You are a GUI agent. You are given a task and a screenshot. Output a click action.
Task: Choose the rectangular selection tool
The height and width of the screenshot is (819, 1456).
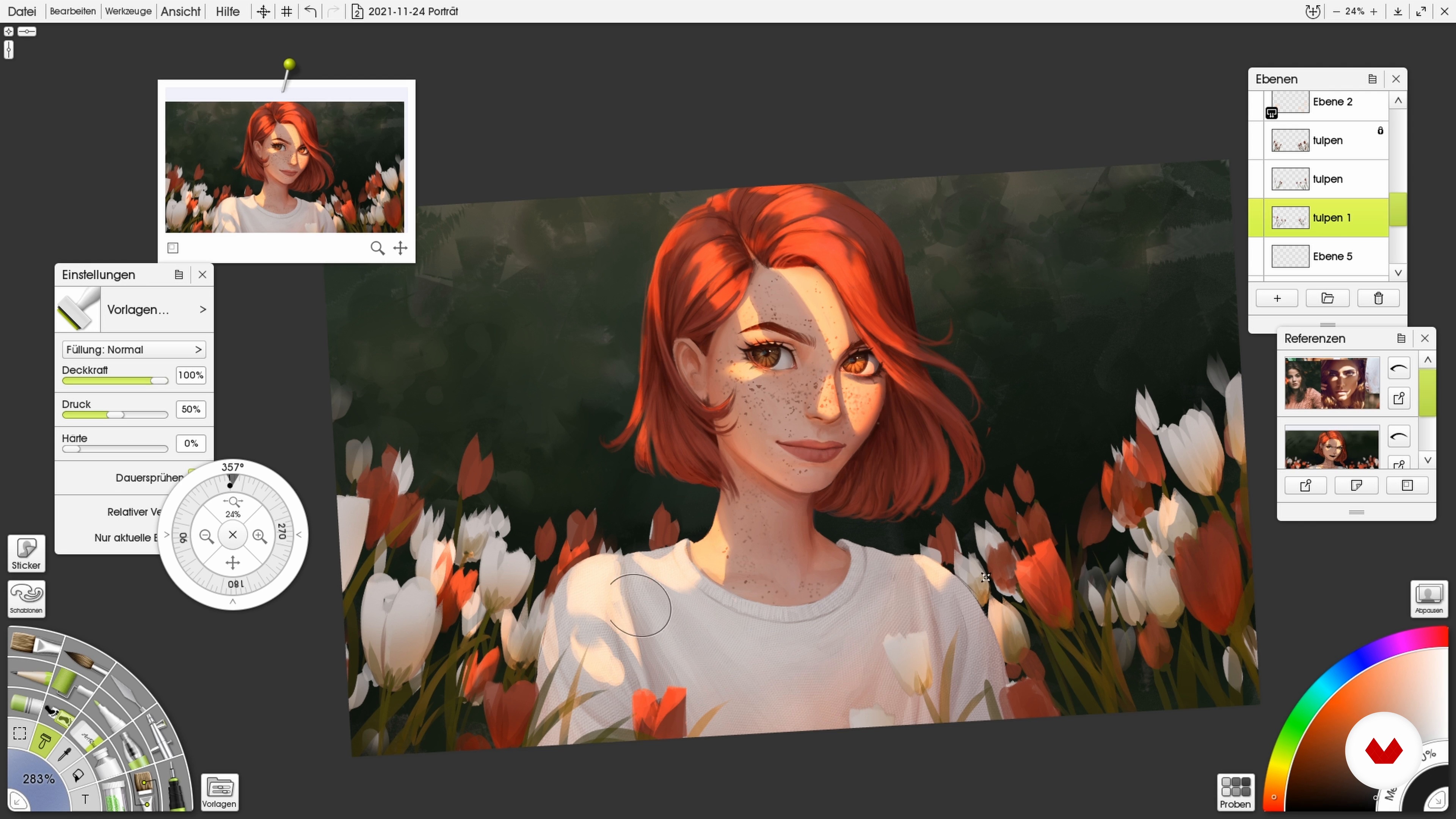click(20, 734)
